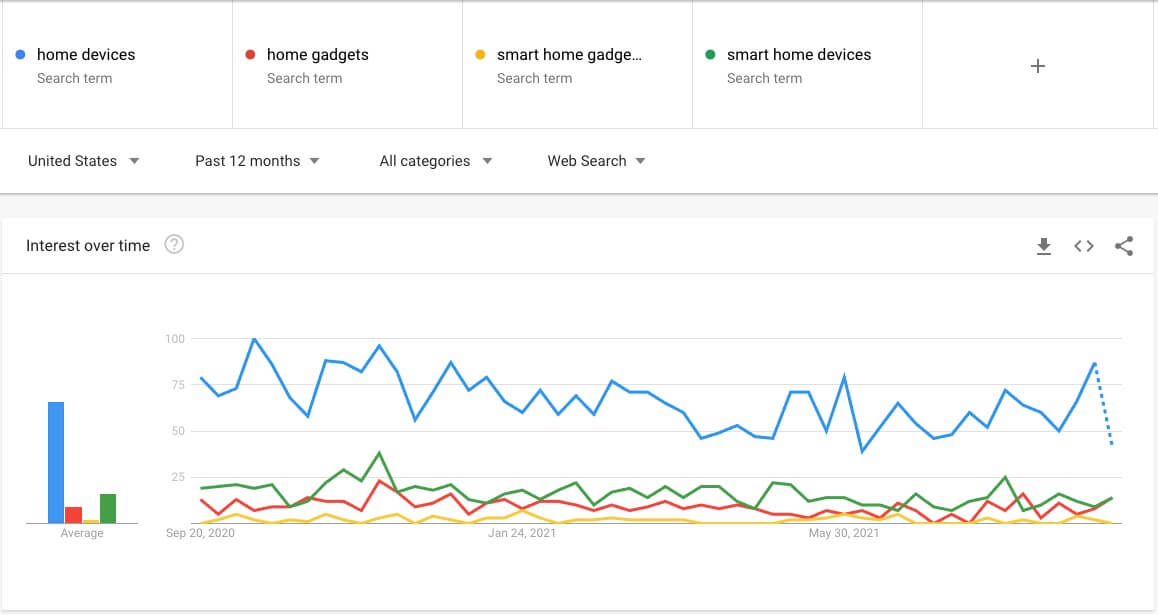Viewport: 1158px width, 615px height.
Task: Change the Web Search type dropdown
Action: [x=596, y=161]
